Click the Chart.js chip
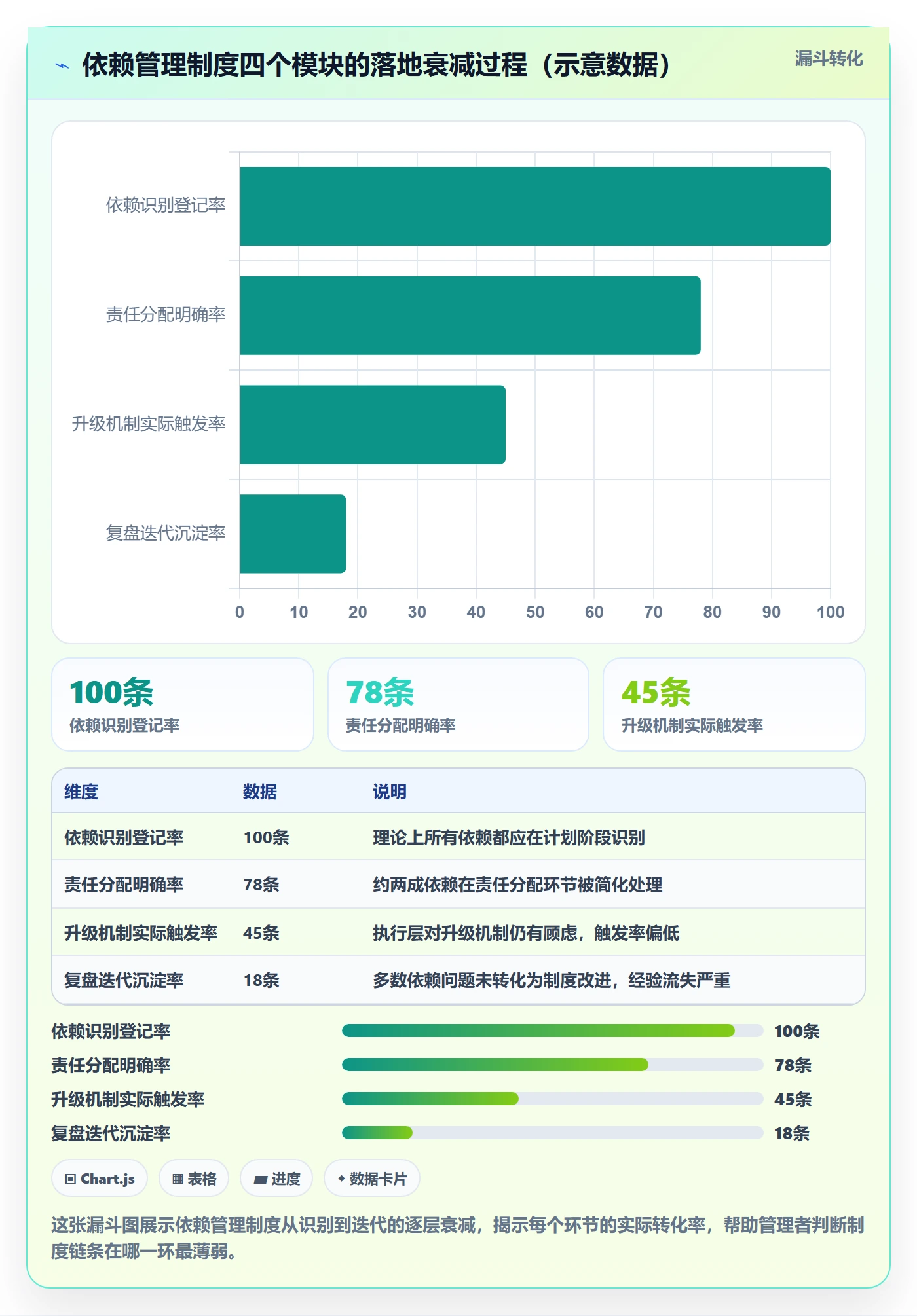Image resolution: width=917 pixels, height=1316 pixels. pyautogui.click(x=100, y=1179)
